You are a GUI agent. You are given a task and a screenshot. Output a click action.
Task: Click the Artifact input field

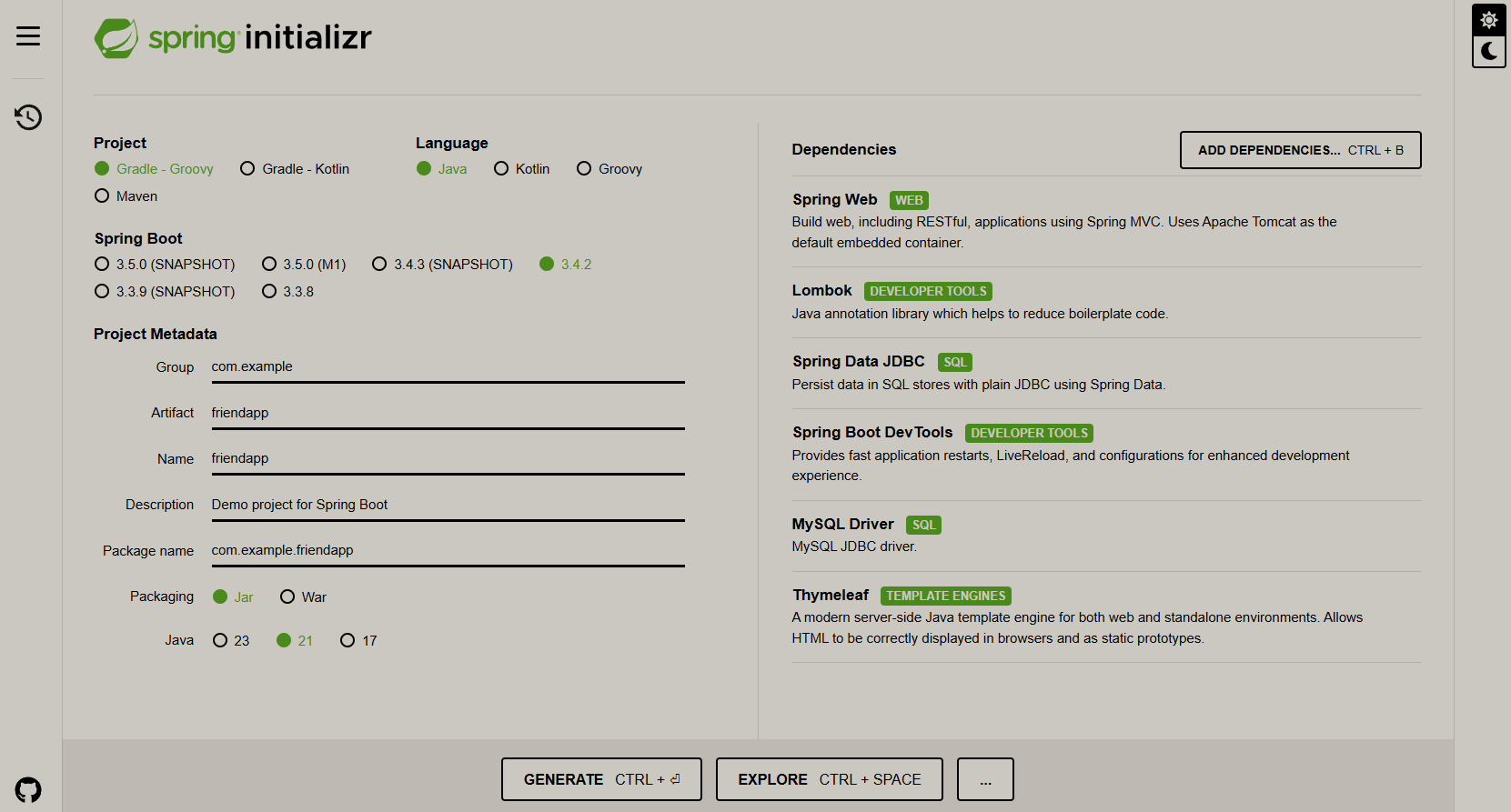(448, 414)
